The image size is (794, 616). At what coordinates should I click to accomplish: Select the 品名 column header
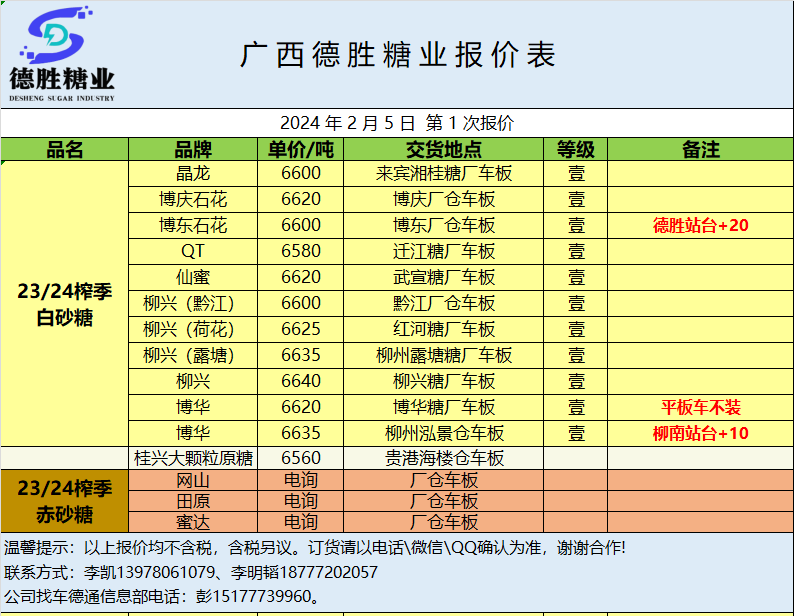[65, 150]
